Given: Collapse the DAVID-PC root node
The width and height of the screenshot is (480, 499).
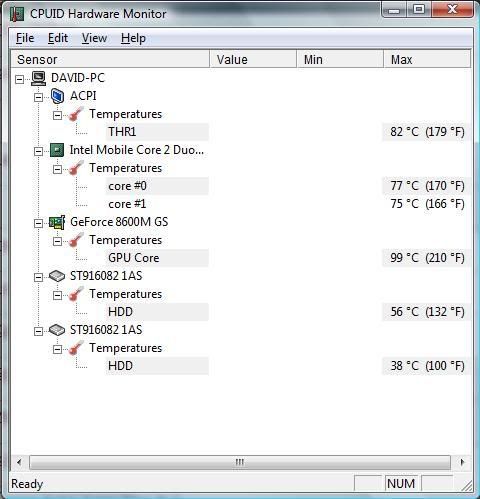Looking at the screenshot, I should coord(20,79).
